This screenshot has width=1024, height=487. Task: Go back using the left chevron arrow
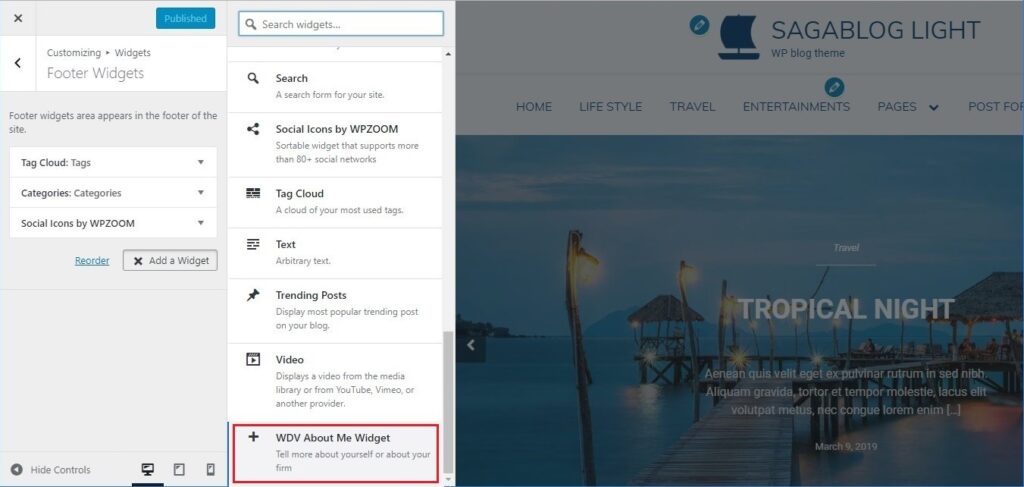(18, 63)
